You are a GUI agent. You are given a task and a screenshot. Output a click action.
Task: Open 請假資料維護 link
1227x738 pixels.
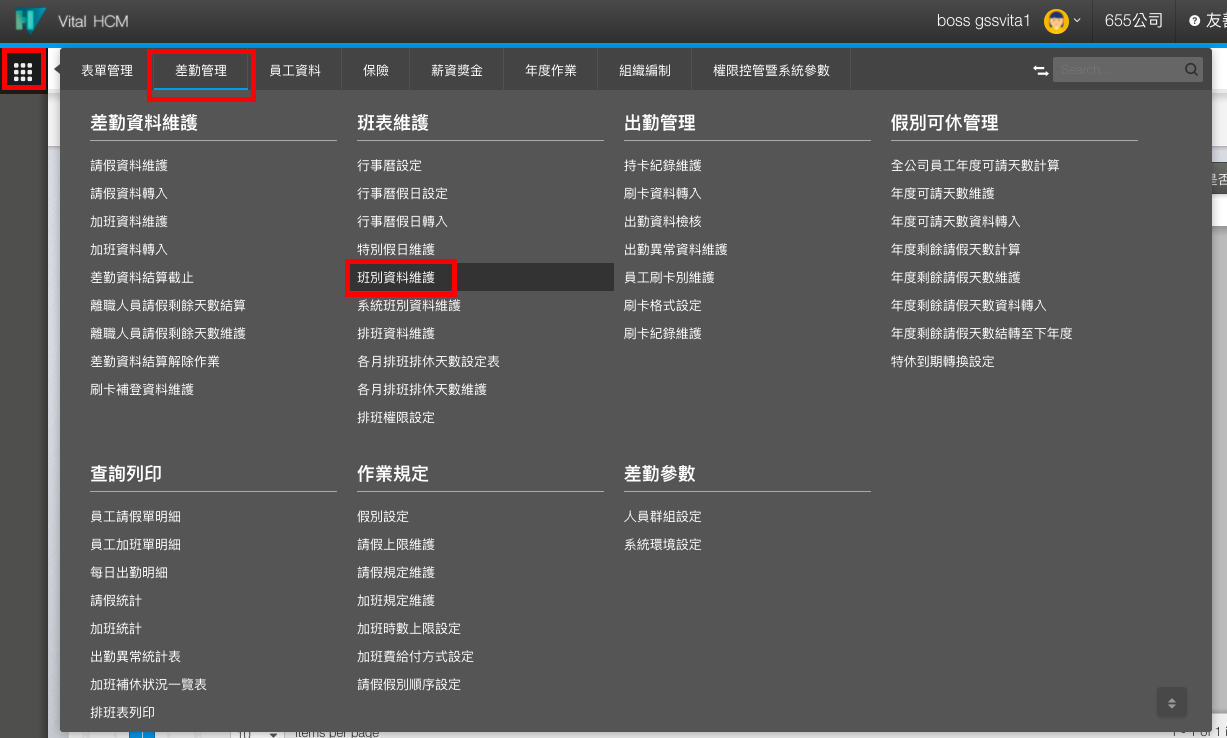(129, 165)
